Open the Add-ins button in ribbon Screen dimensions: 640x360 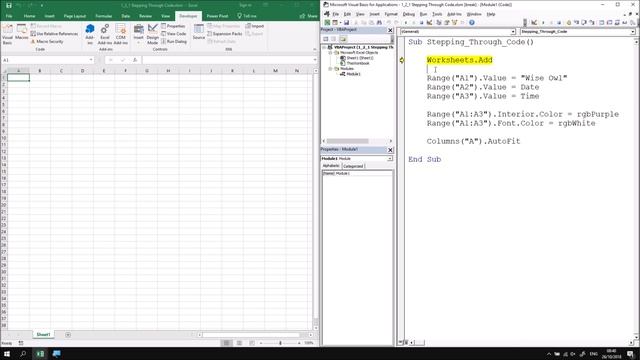point(90,34)
